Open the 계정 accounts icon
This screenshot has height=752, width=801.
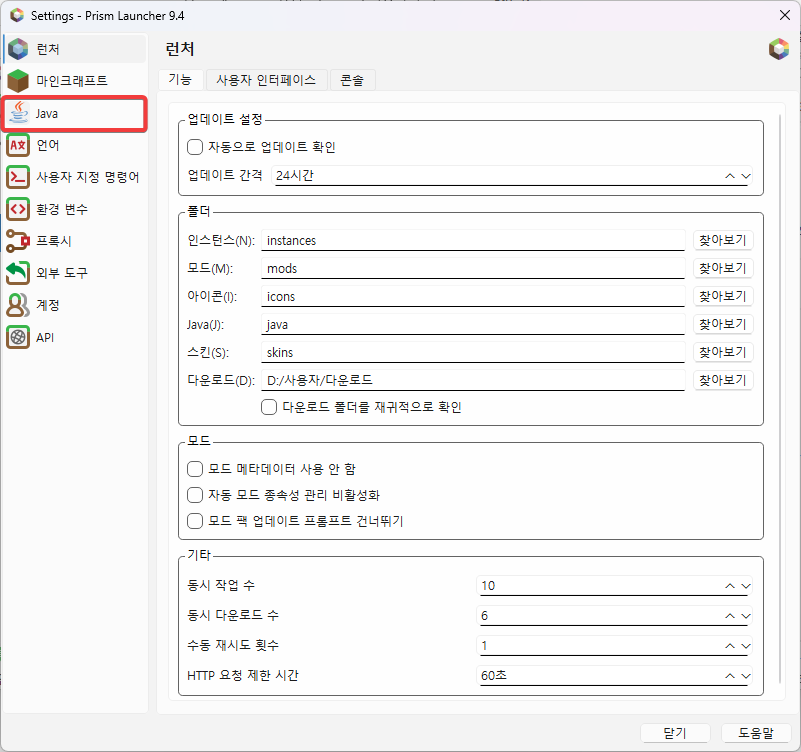18,305
